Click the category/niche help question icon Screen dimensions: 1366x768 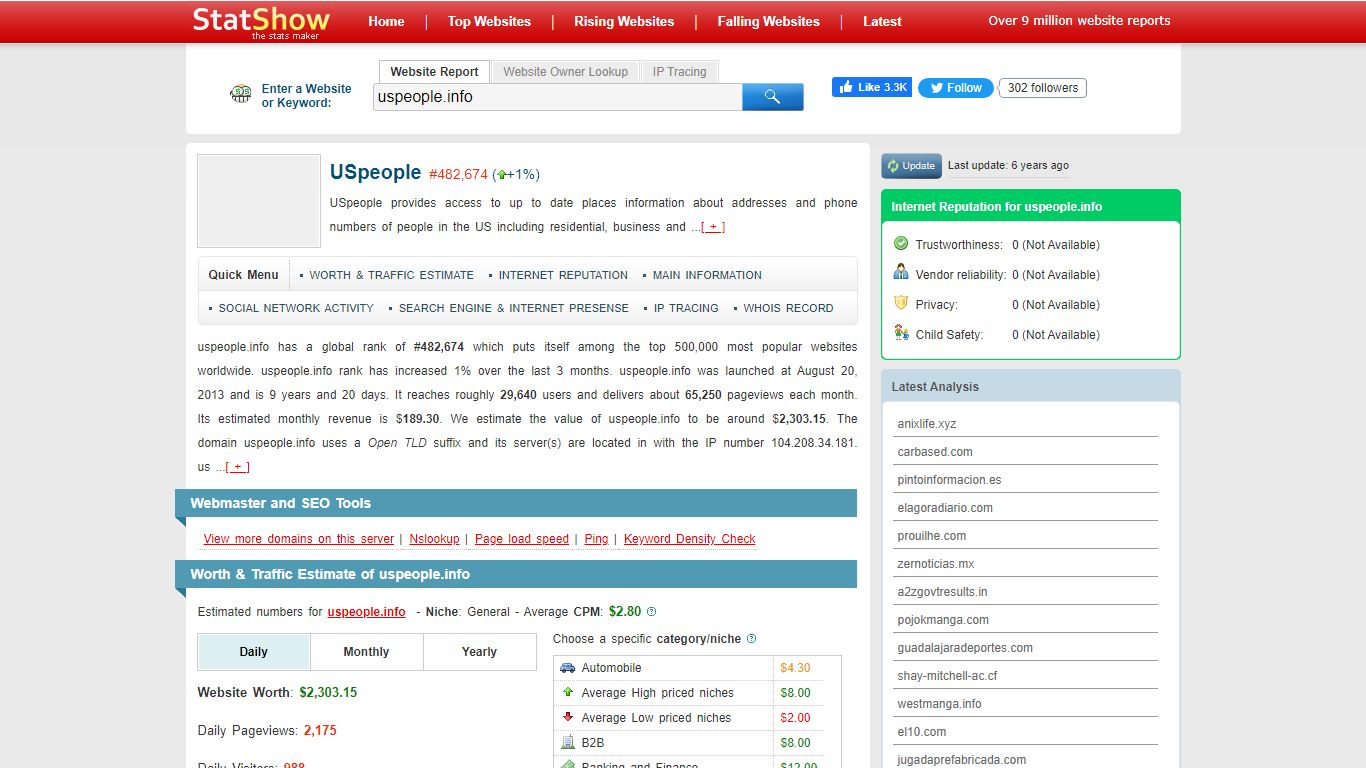(x=751, y=638)
